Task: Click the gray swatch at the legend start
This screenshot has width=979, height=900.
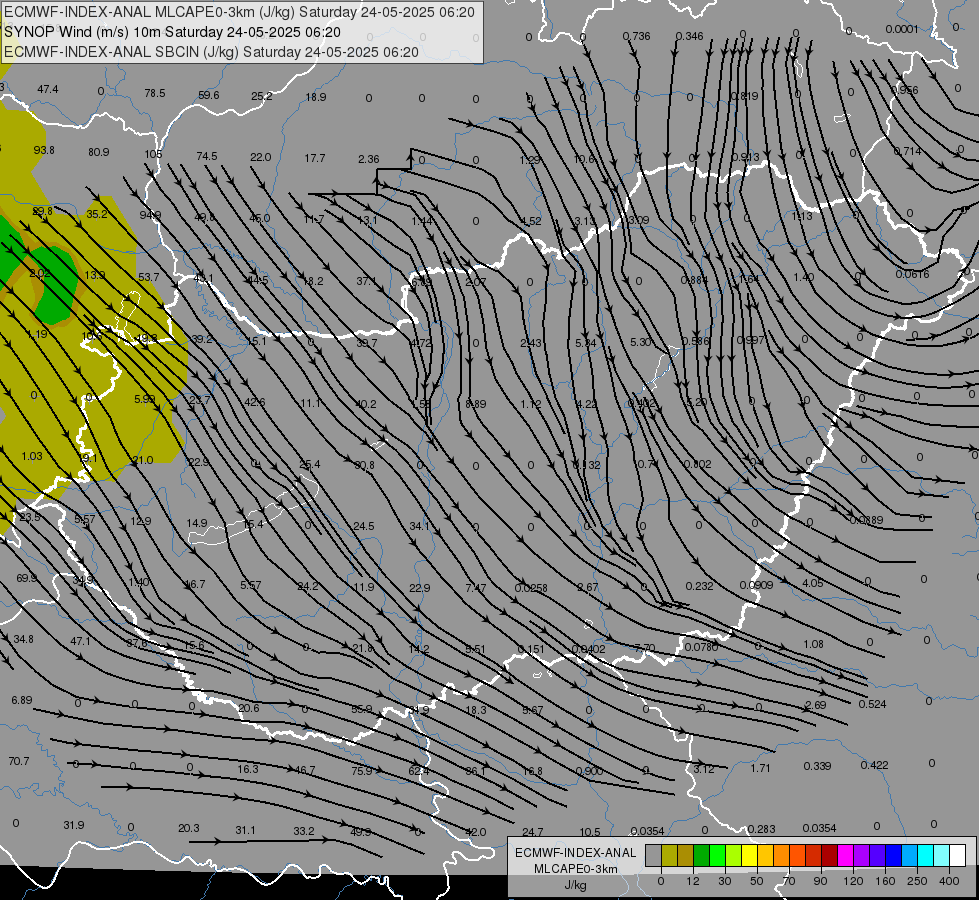Action: [653, 855]
